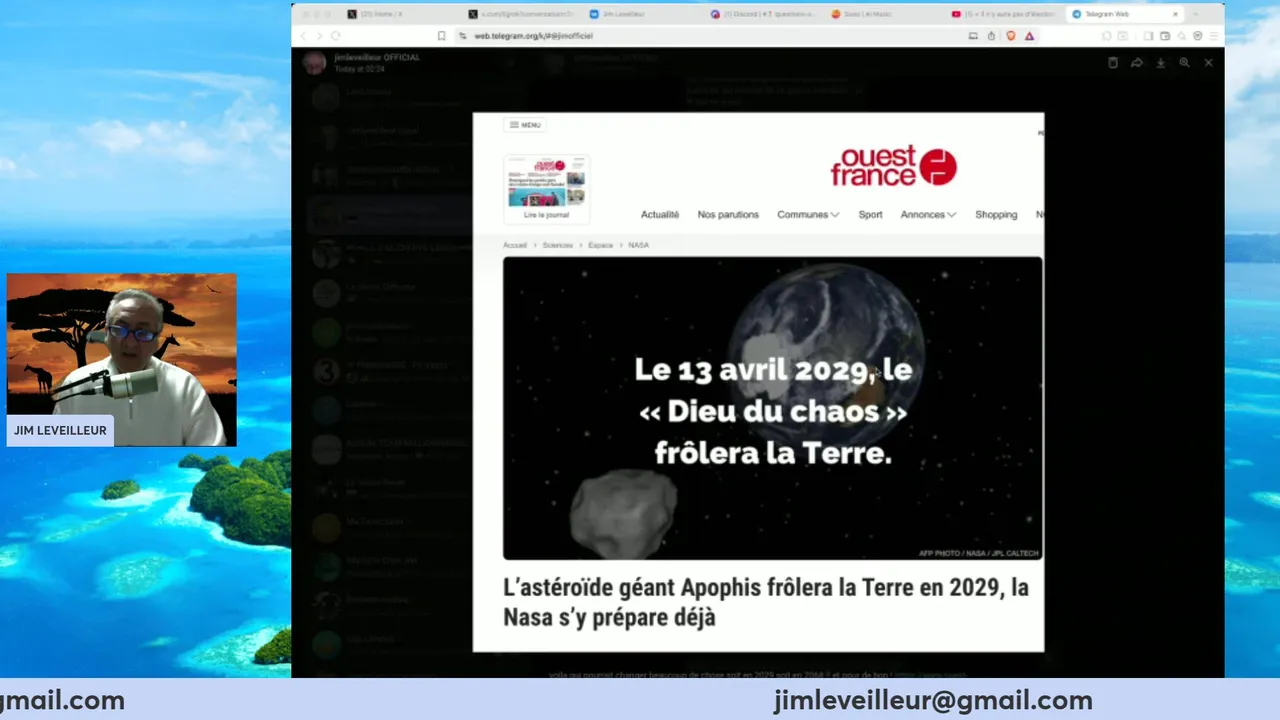Open Brave Rewards triangle icon

click(x=1029, y=35)
